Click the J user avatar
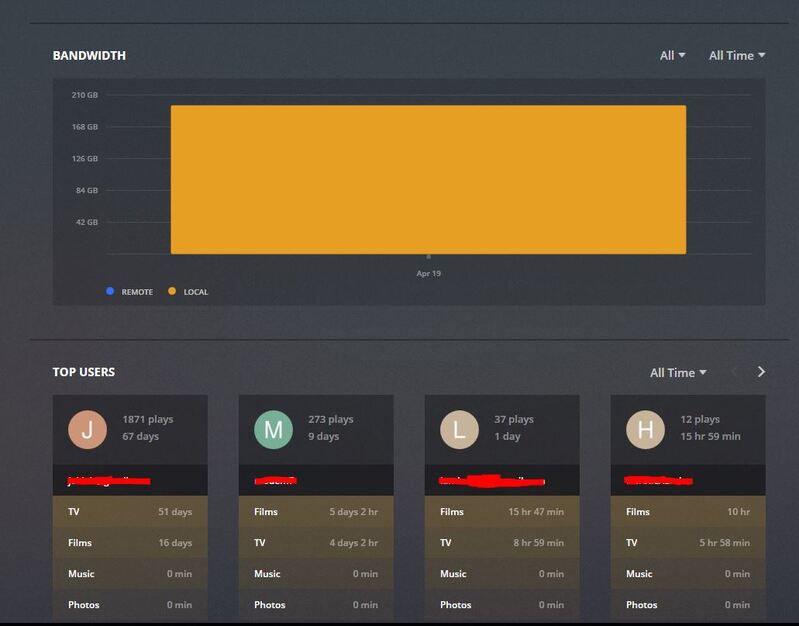 pyautogui.click(x=87, y=430)
